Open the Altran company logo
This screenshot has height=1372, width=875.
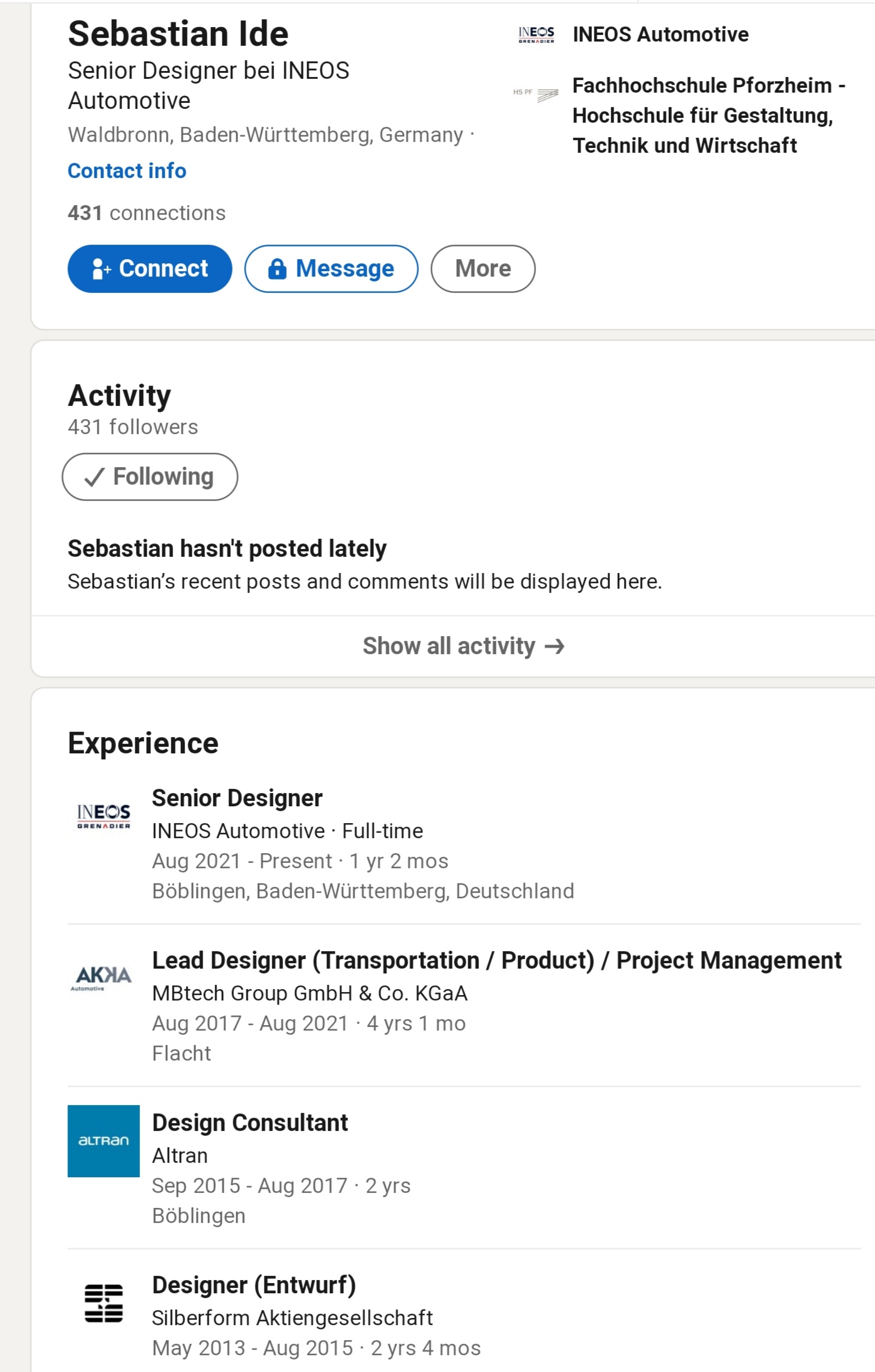coord(103,1141)
